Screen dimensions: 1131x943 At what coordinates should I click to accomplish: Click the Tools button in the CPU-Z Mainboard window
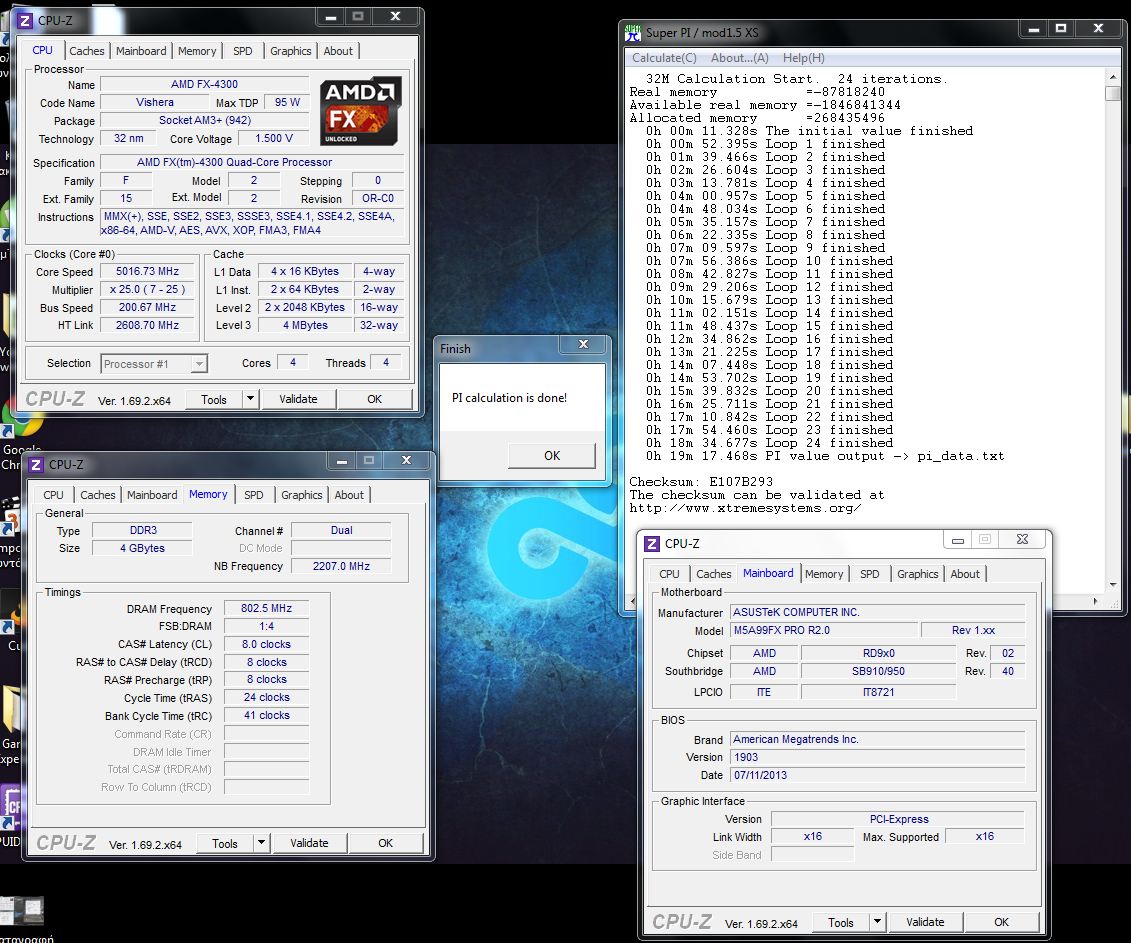(841, 923)
